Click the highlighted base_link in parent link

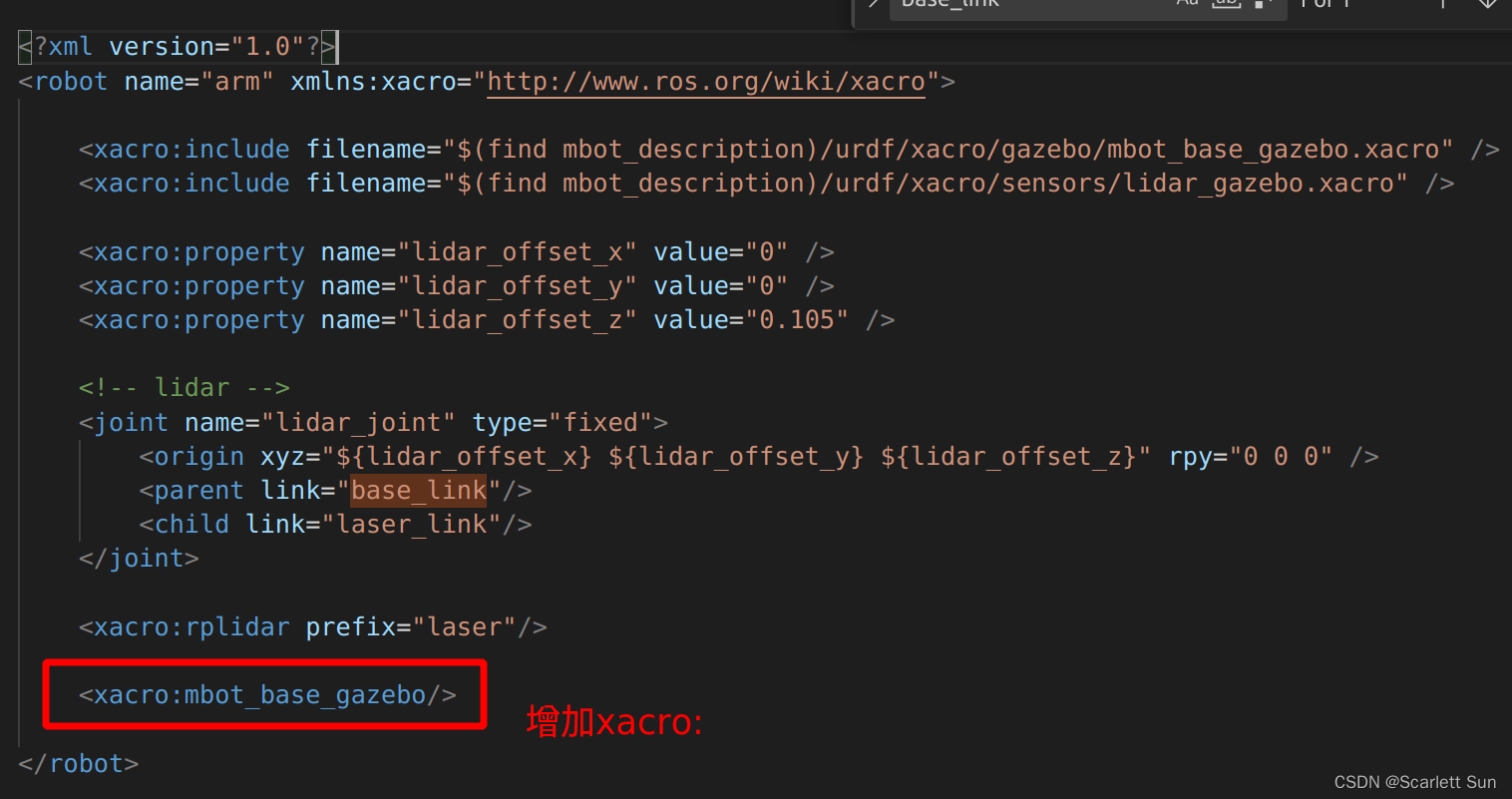tap(419, 491)
